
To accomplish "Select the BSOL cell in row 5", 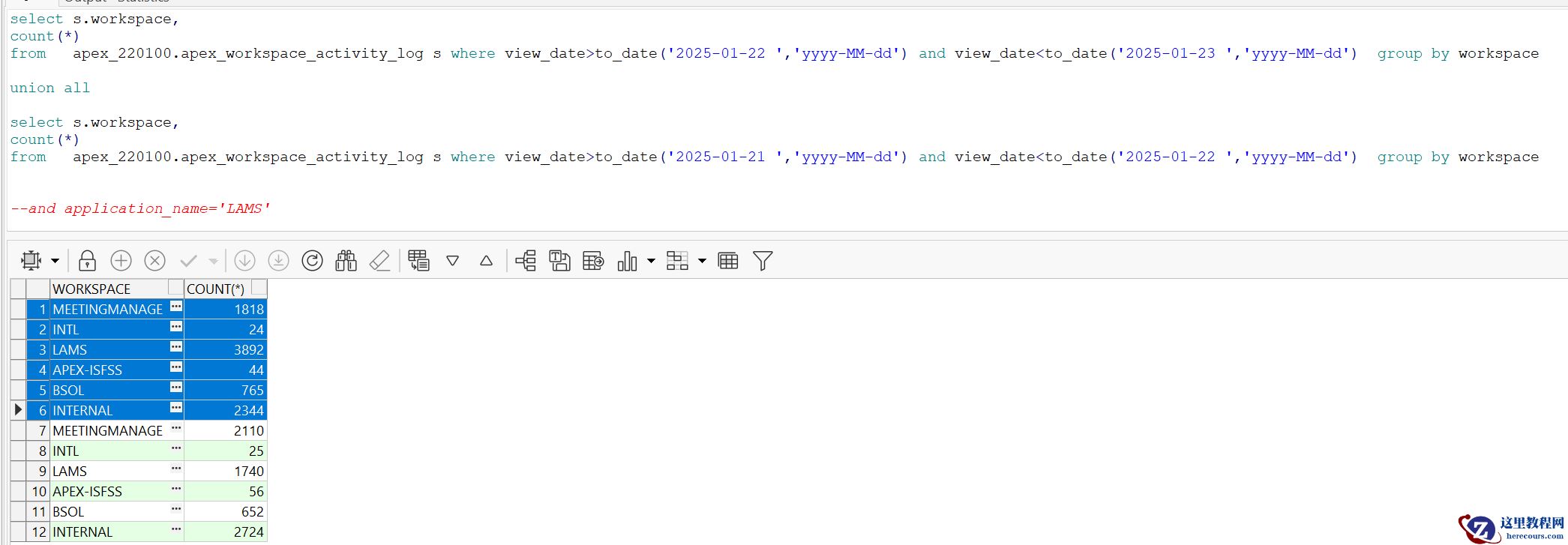I will (x=117, y=390).
